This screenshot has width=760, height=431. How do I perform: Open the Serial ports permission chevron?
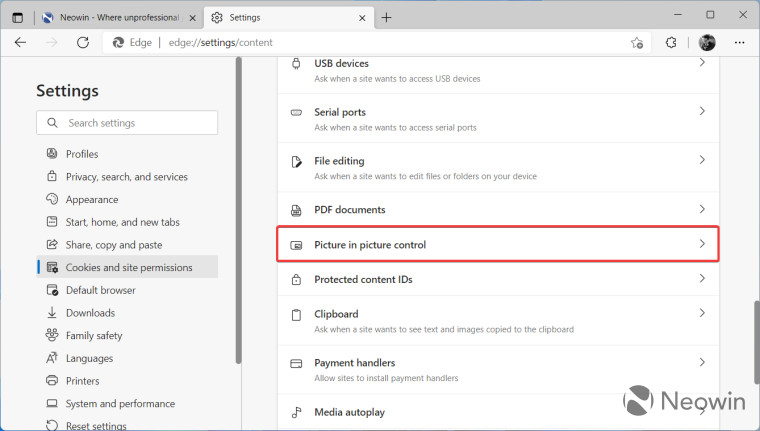[702, 112]
